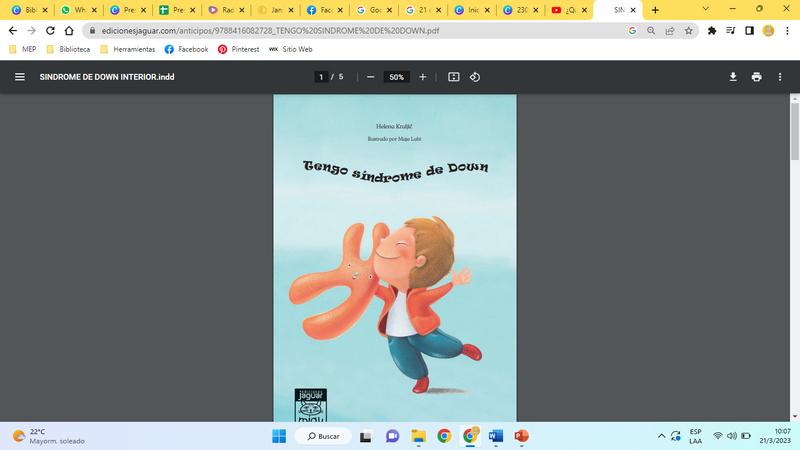This screenshot has width=800, height=450.
Task: Open the zoom magnifier in address bar
Action: (651, 31)
